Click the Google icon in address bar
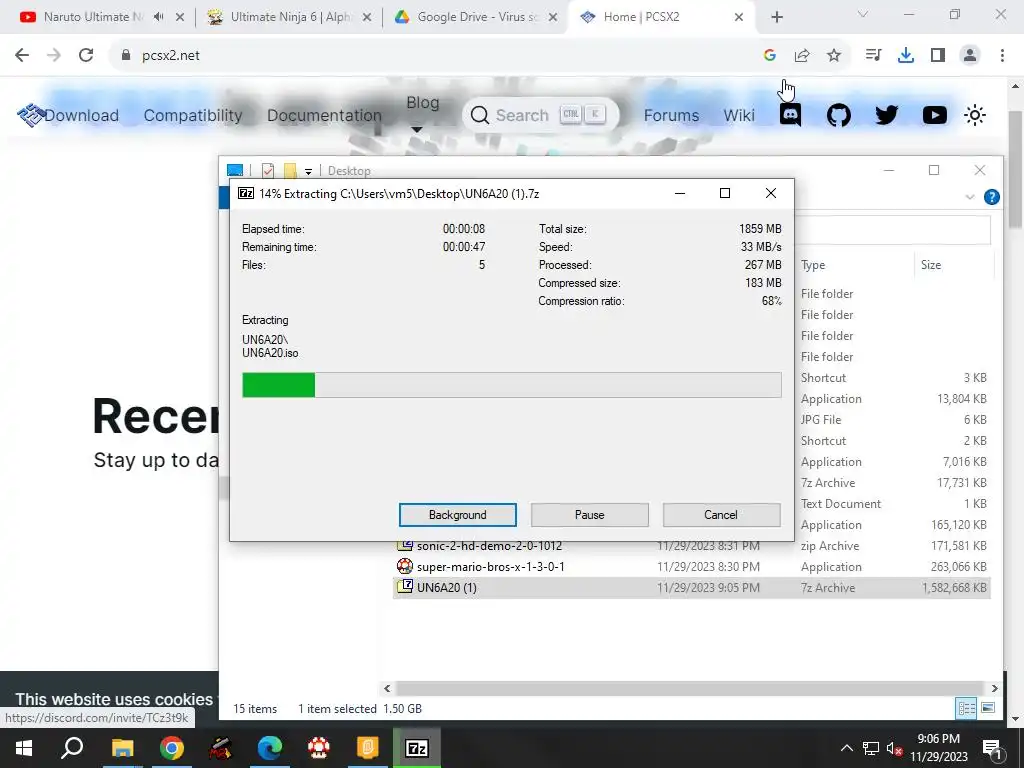Viewport: 1024px width, 768px height. click(x=770, y=56)
